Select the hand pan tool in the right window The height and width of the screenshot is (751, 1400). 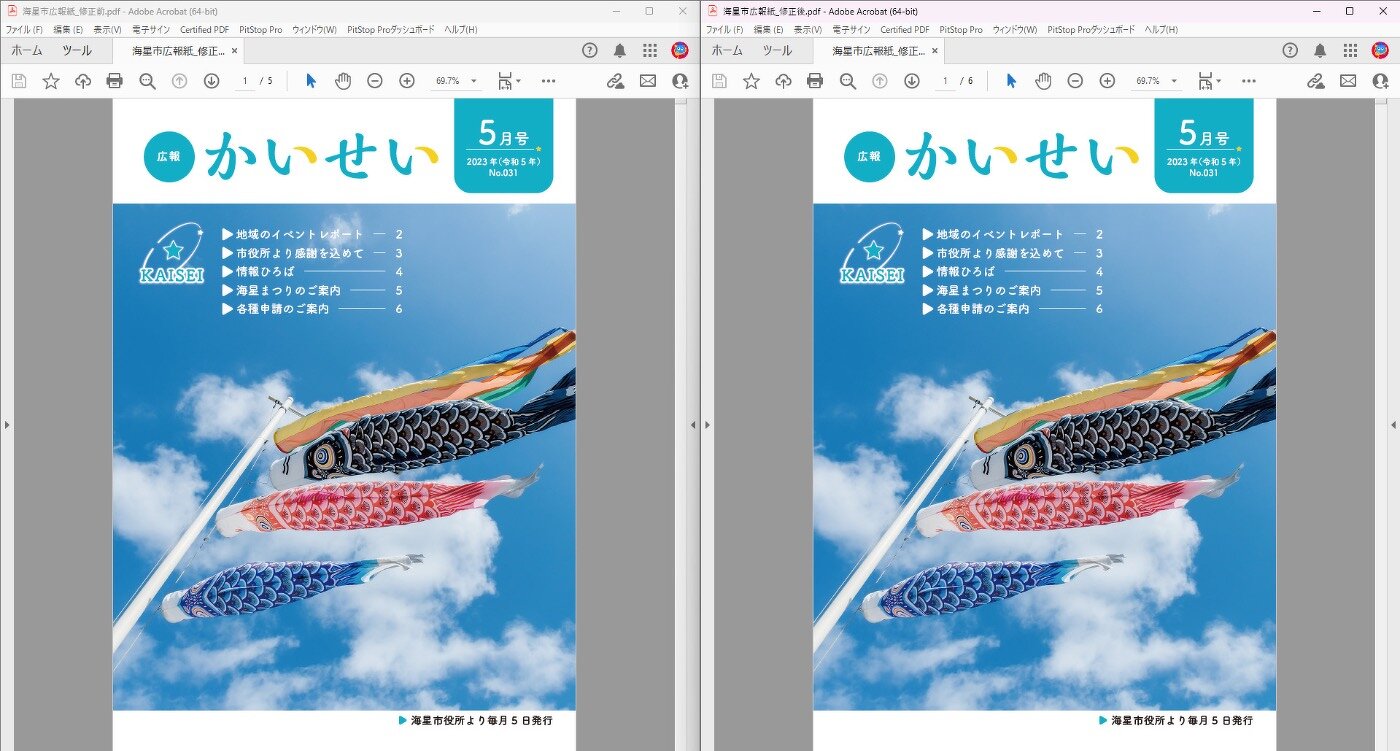[x=1043, y=81]
